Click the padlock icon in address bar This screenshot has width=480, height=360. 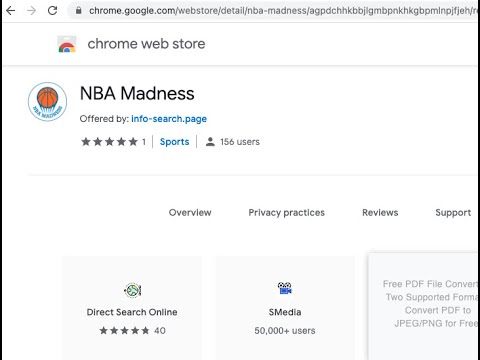click(78, 11)
